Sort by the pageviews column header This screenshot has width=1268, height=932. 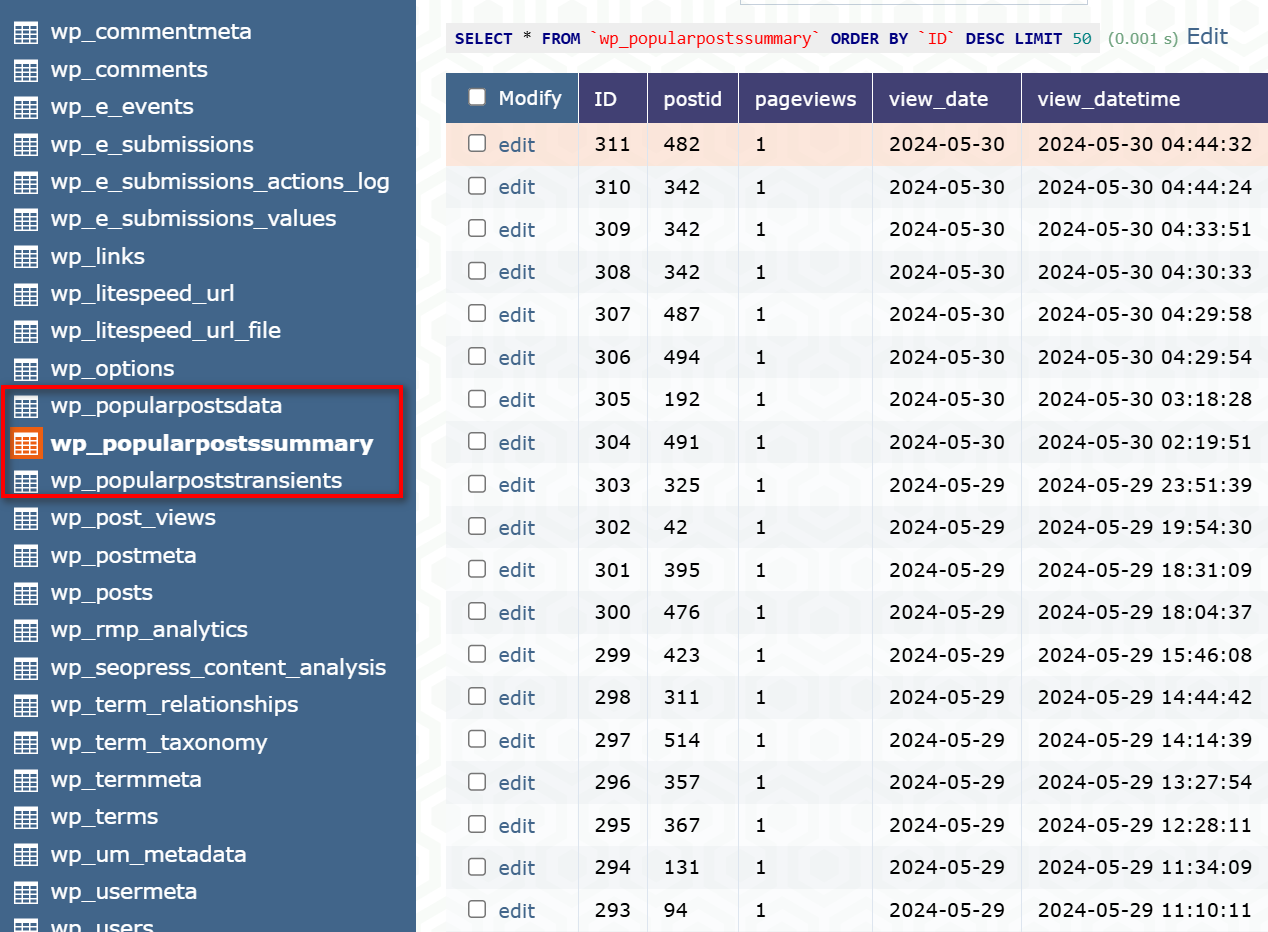[805, 99]
